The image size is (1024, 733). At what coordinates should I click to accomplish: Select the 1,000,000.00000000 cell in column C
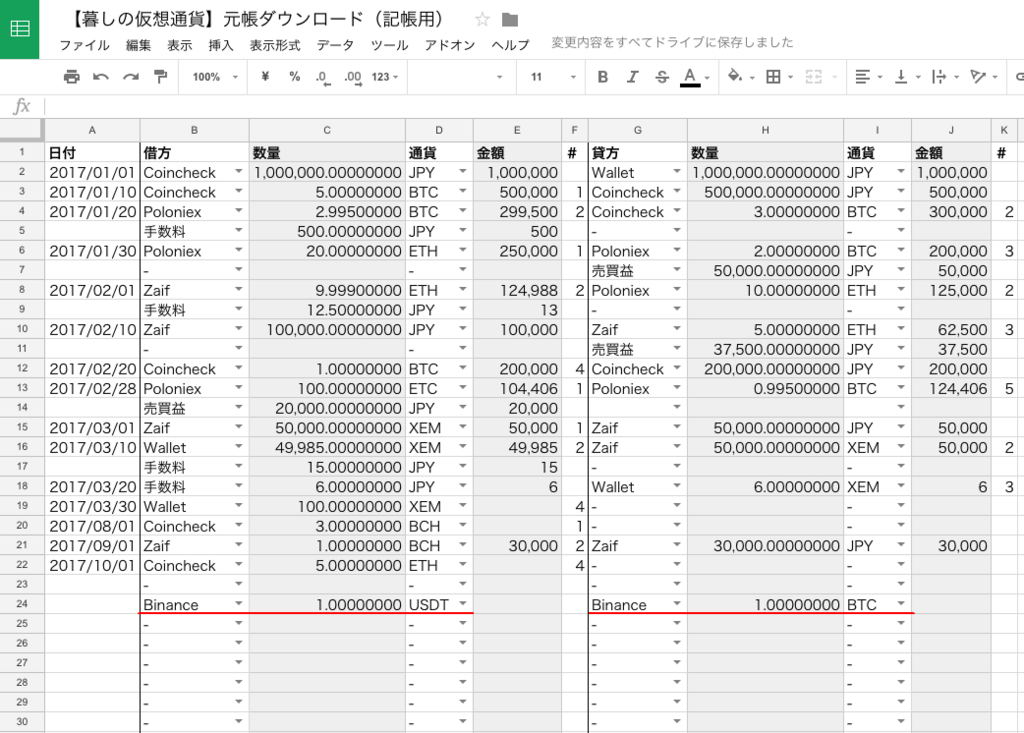327,172
